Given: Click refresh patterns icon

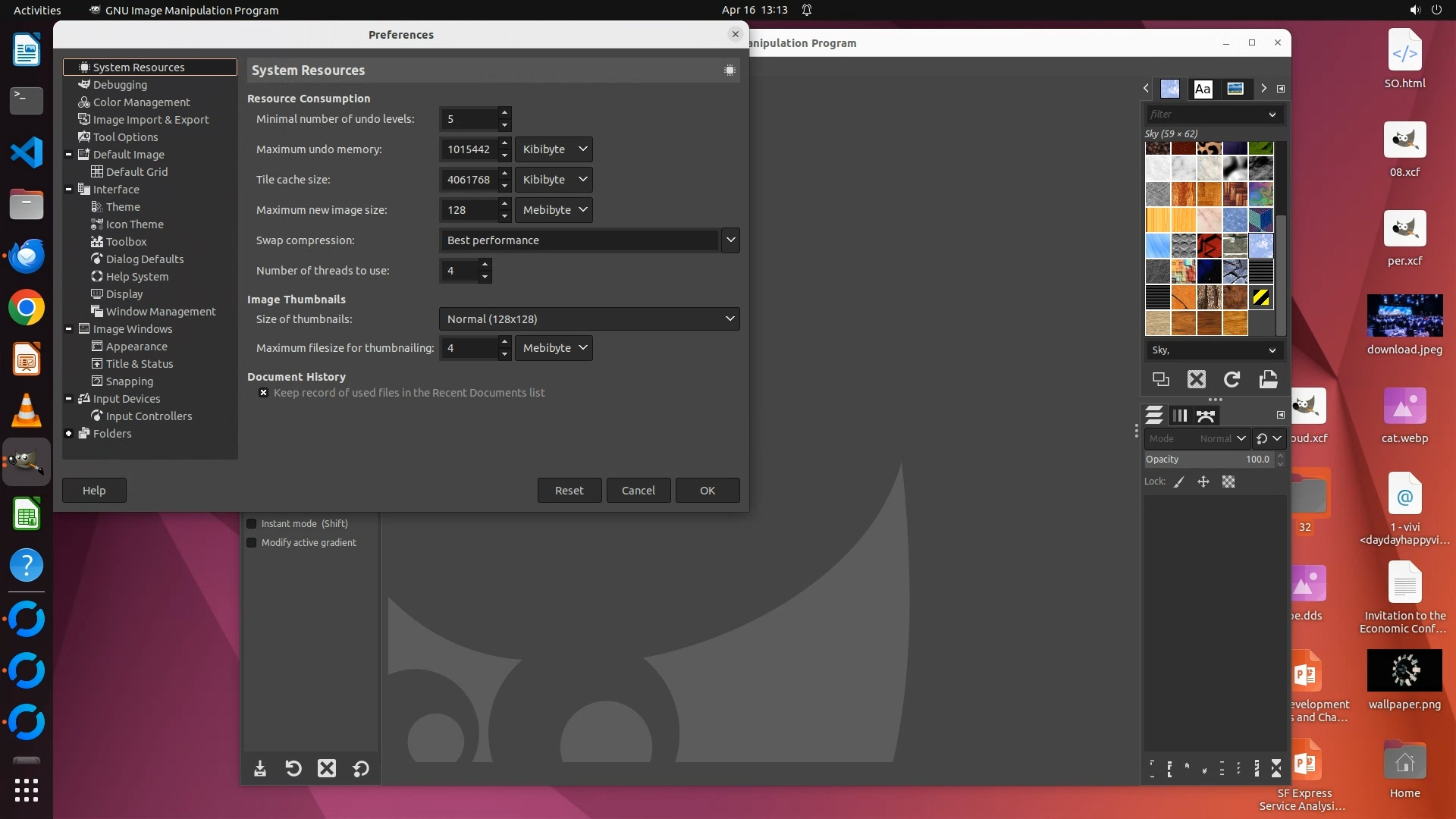Looking at the screenshot, I should click(1232, 379).
